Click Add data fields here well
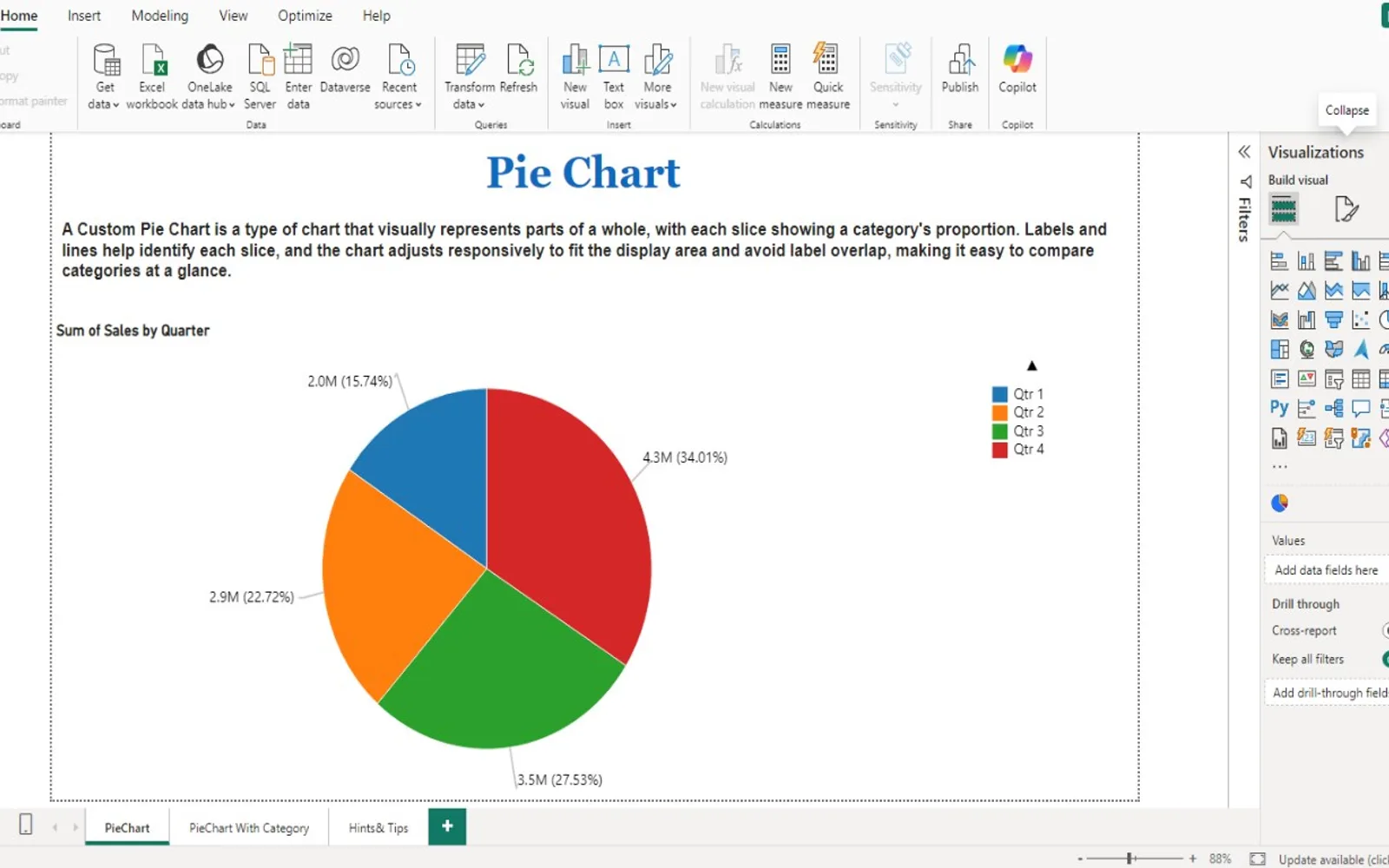The height and width of the screenshot is (868, 1389). 1326,570
